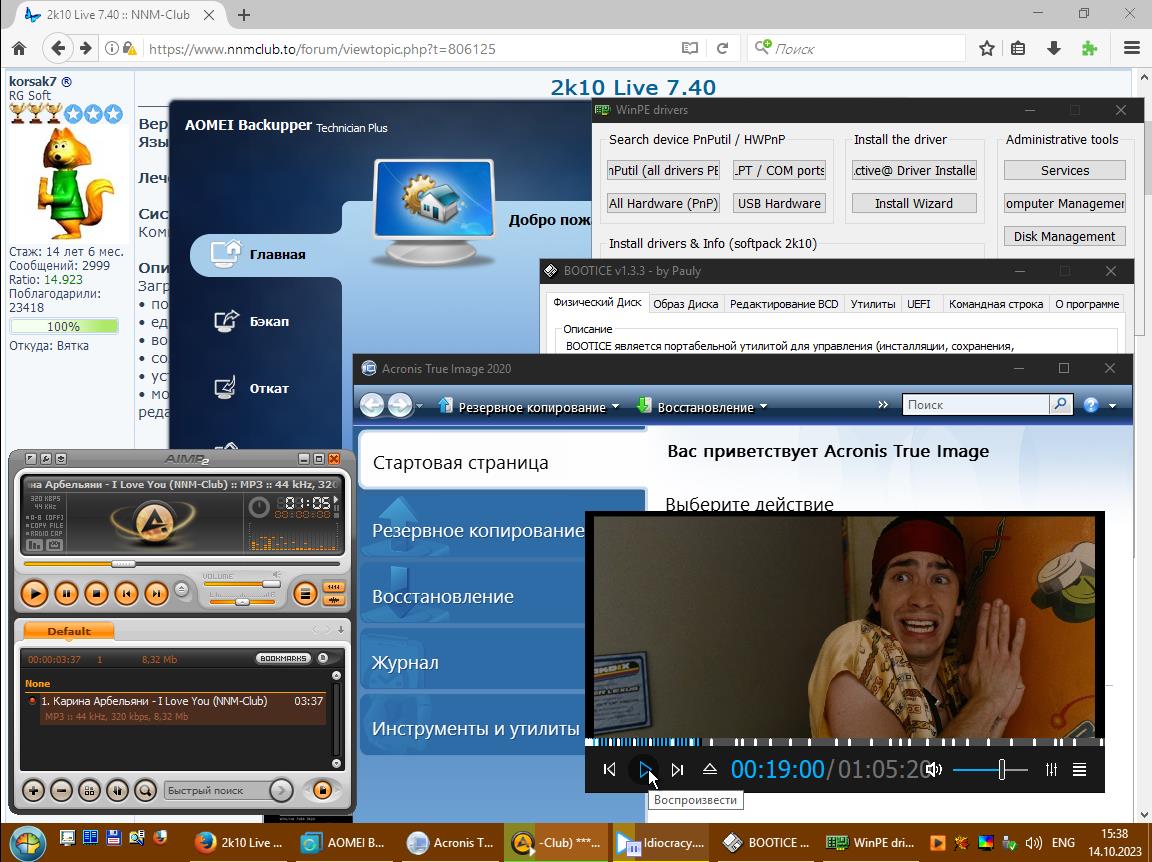
Task: Expand Восстановление dropdown in Acronis toolbar
Action: 763,406
